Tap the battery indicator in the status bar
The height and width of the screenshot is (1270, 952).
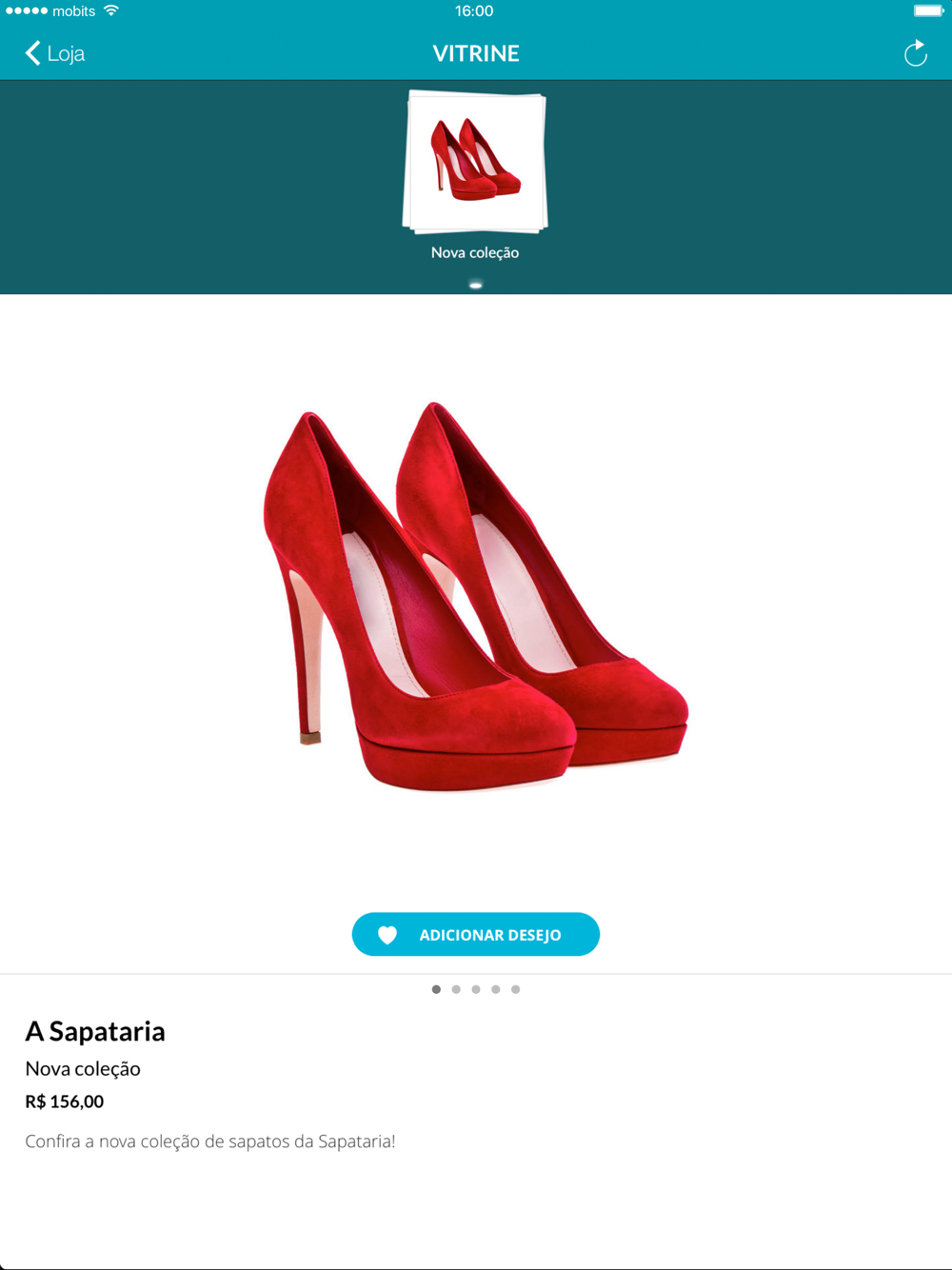click(928, 10)
